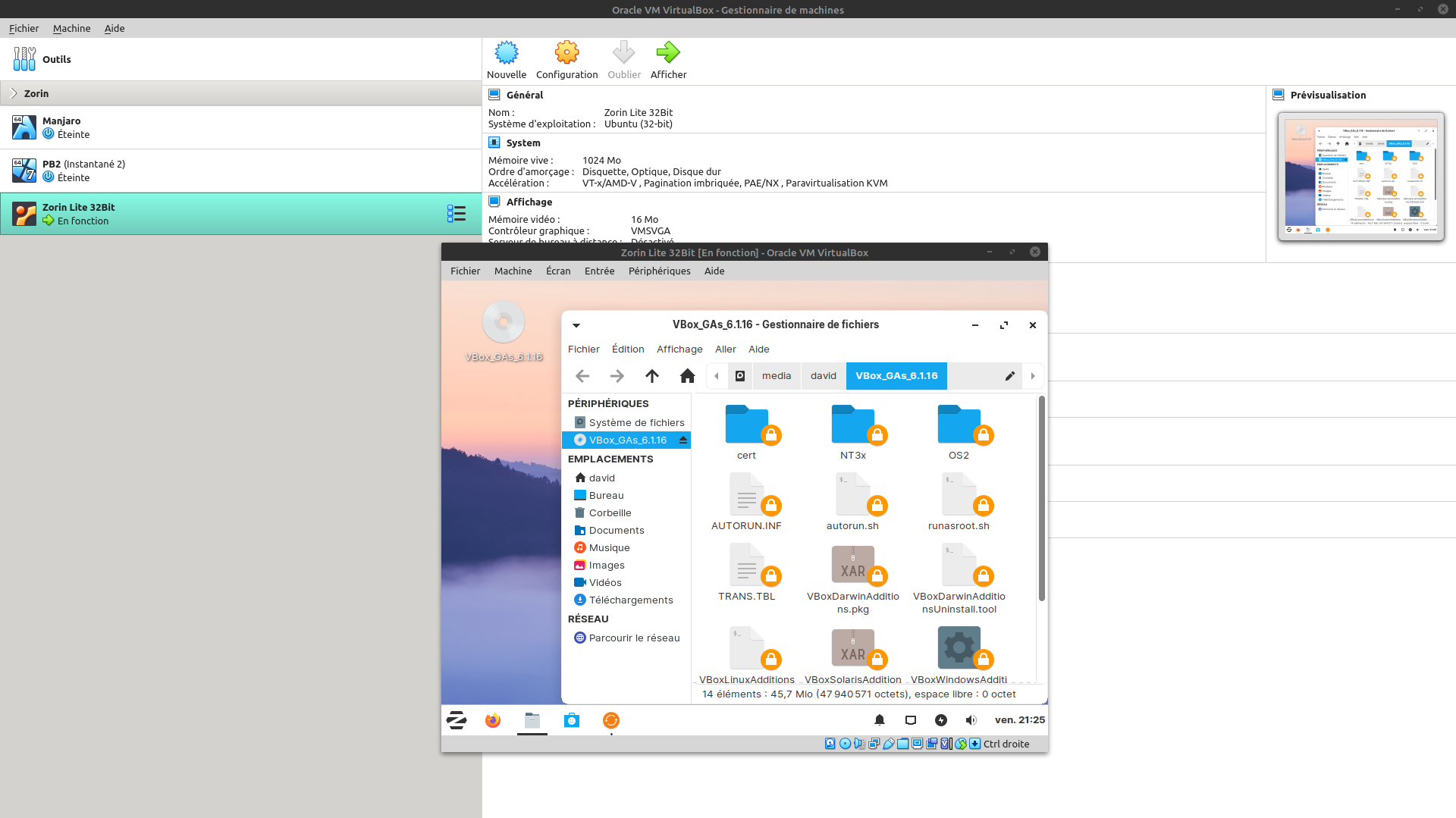This screenshot has width=1456, height=818.
Task: Open the Zorin start menu icon
Action: 457,720
